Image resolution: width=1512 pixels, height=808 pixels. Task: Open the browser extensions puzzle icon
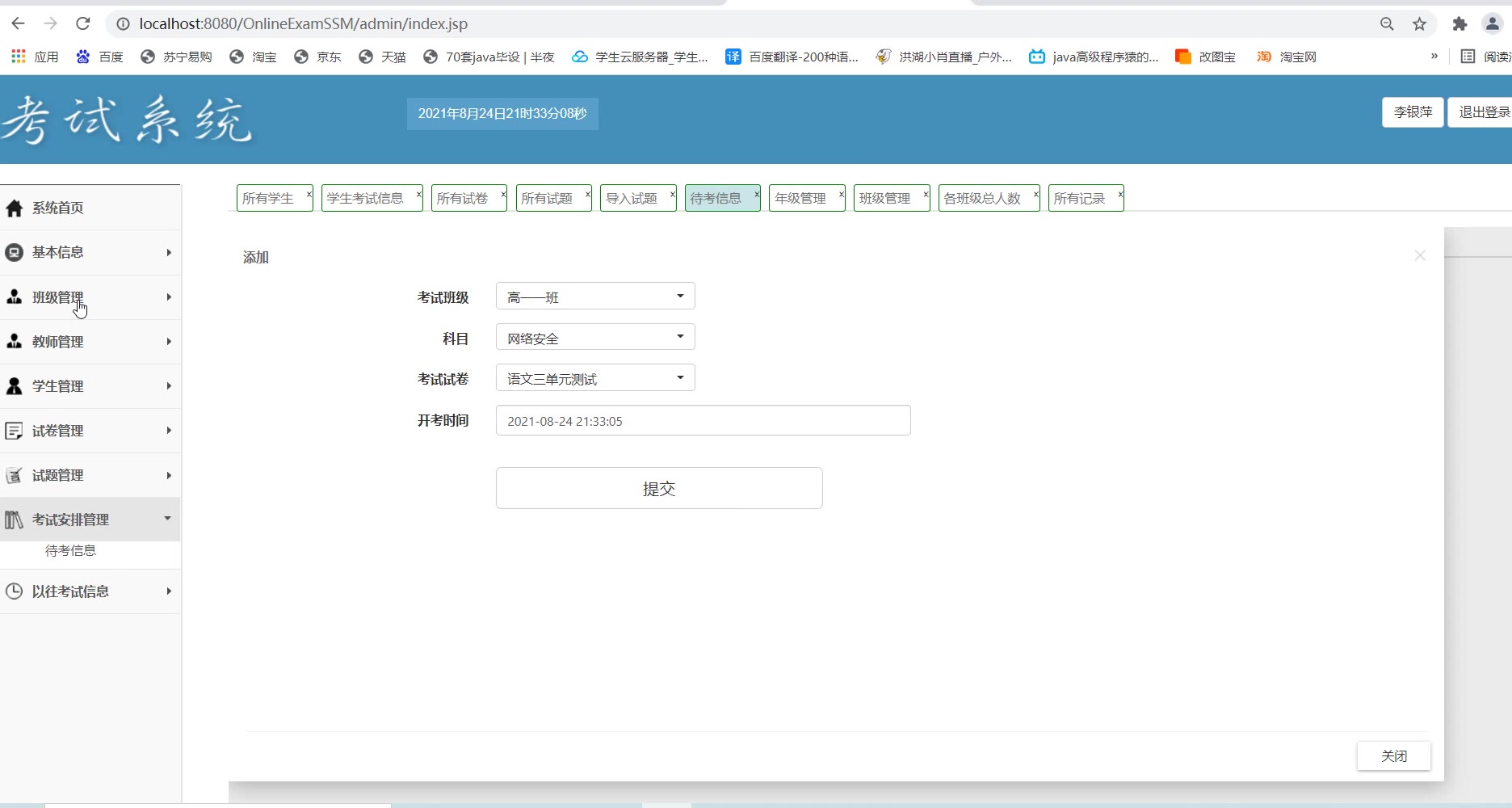1459,23
